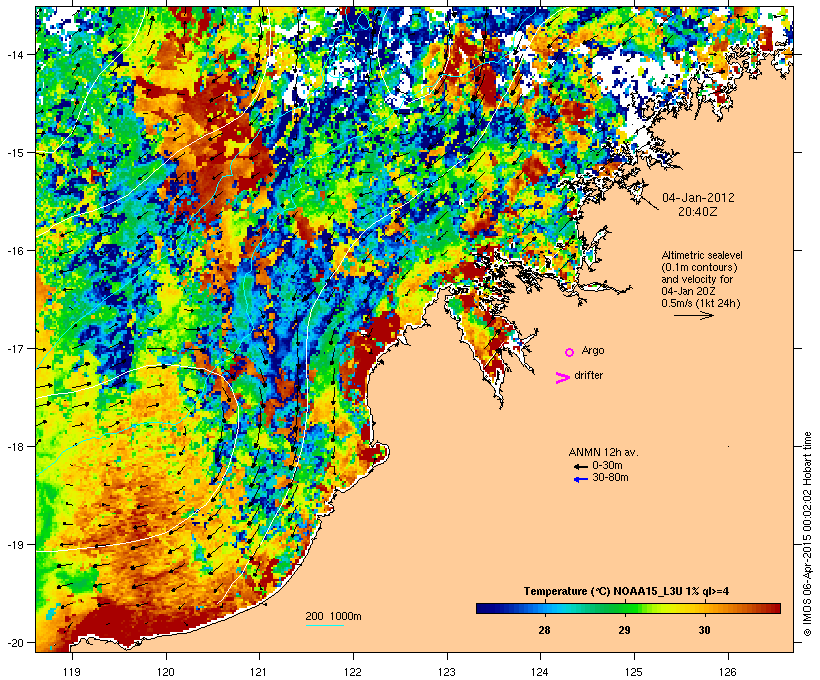Click the 'Altimetric sealevel' text line
This screenshot has height=680, width=820.
coord(702,255)
